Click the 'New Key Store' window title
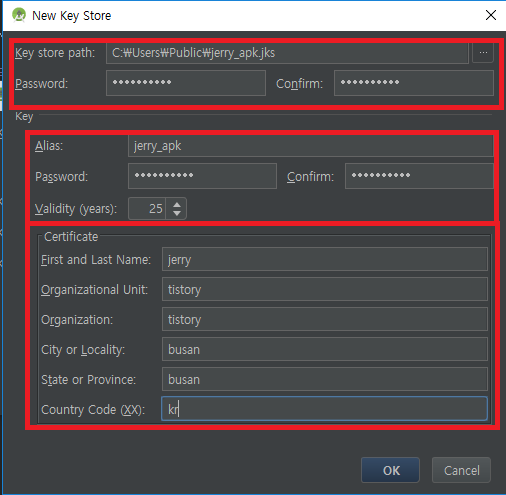506x495 pixels. coord(71,16)
